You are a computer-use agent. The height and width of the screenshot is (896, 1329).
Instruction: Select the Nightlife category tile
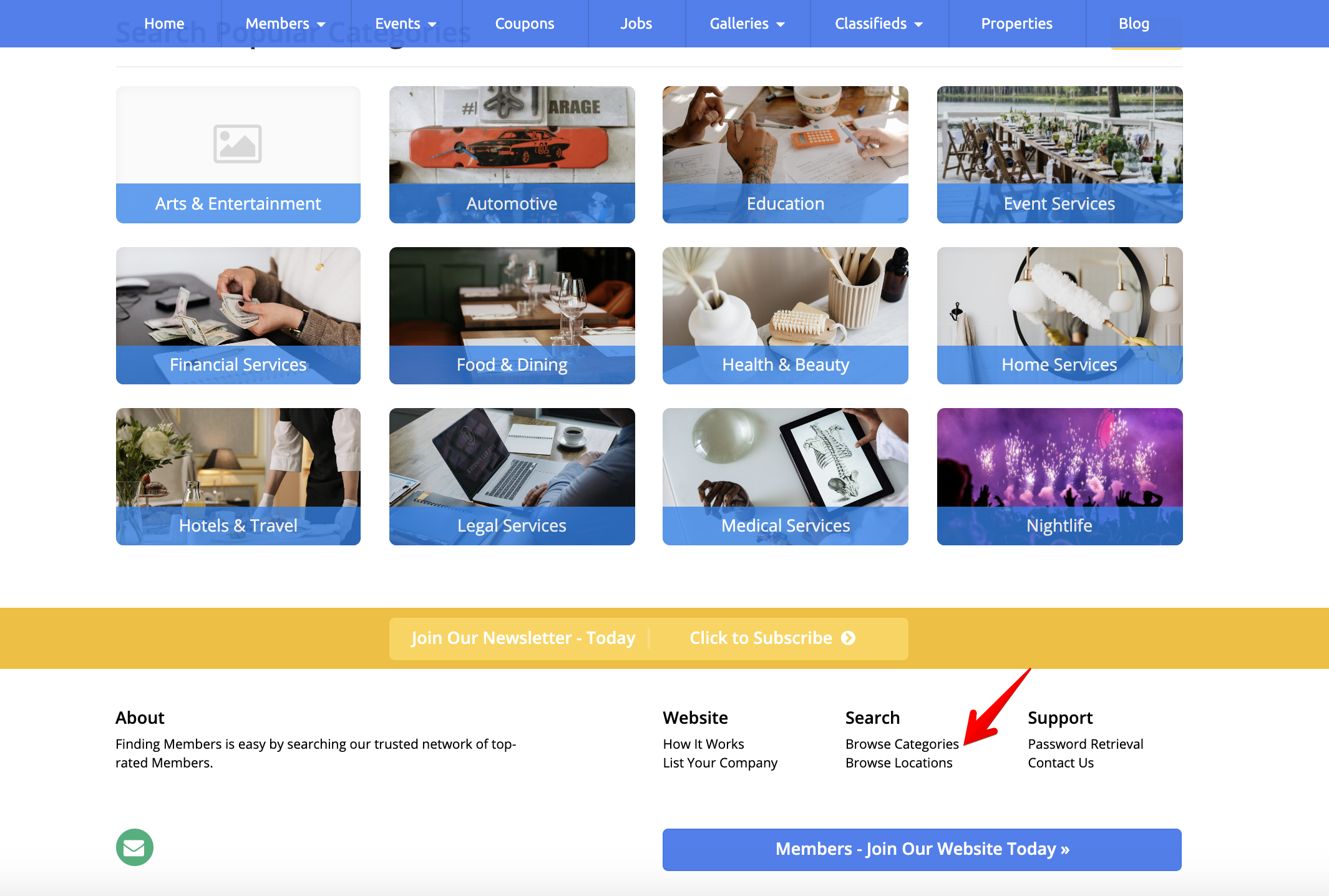tap(1059, 477)
